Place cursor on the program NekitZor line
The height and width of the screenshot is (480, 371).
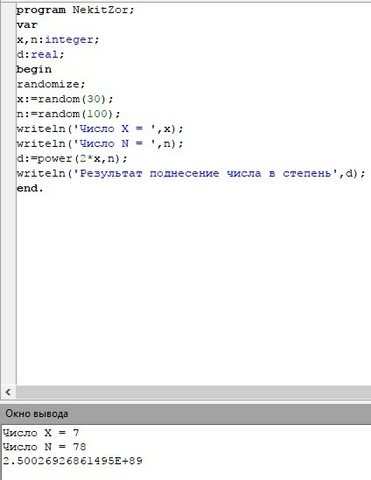tap(75, 10)
